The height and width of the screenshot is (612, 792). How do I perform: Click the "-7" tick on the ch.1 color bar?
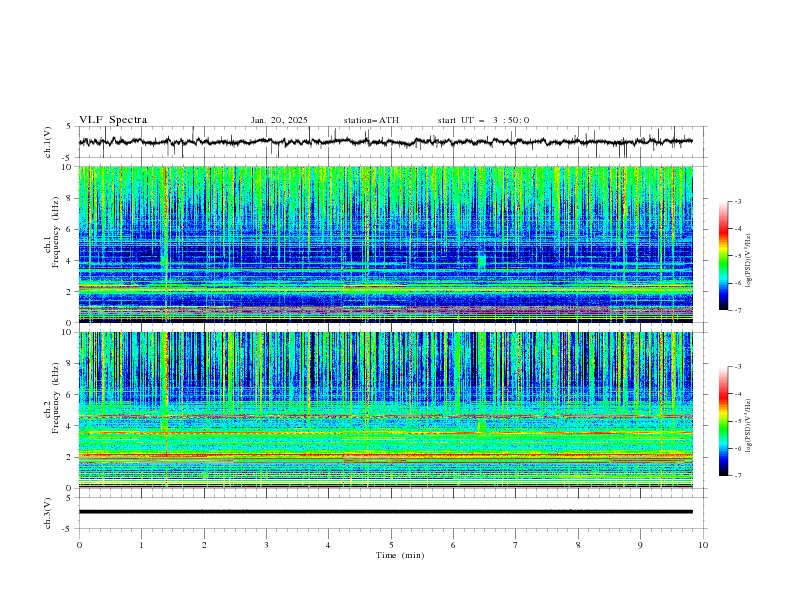click(x=738, y=310)
